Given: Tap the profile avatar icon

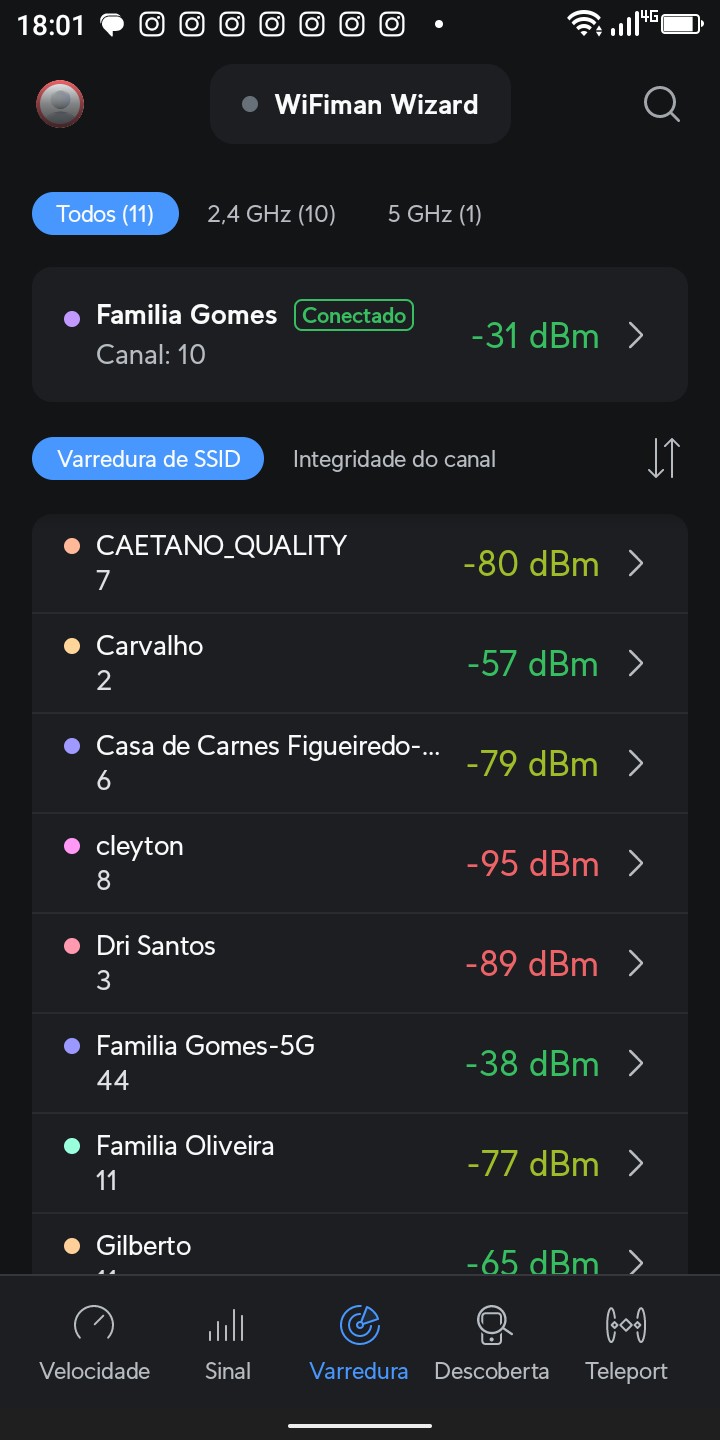Looking at the screenshot, I should [60, 103].
